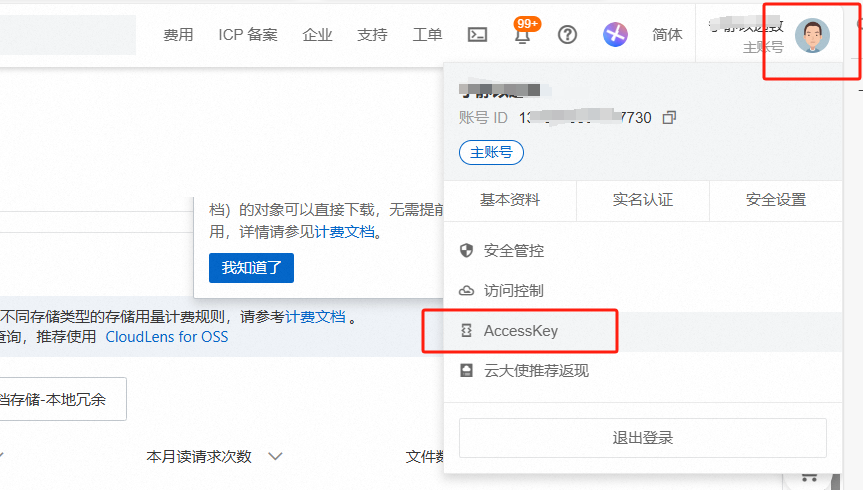
Task: Expand the 本月读请求次数 dropdown chevron
Action: point(275,456)
